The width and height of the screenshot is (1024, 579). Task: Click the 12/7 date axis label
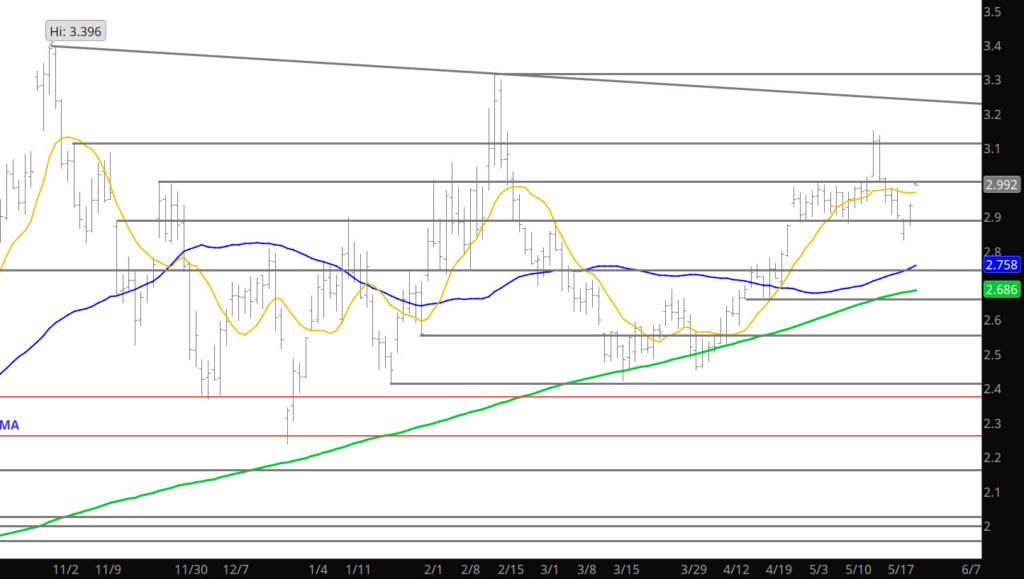236,569
